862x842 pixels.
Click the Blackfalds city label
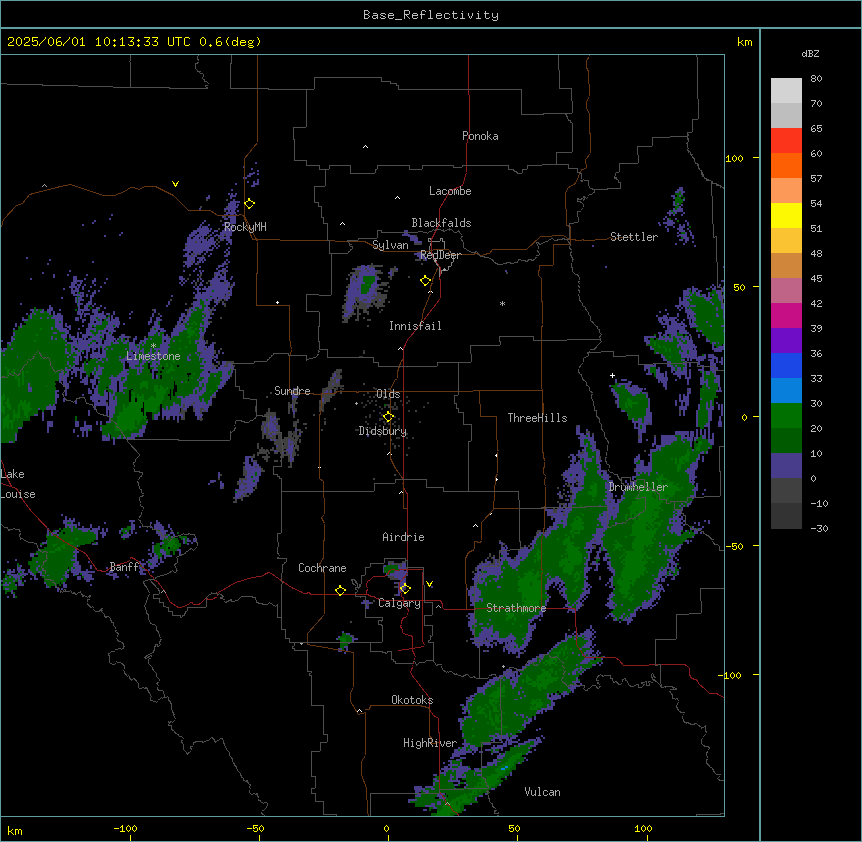click(441, 223)
